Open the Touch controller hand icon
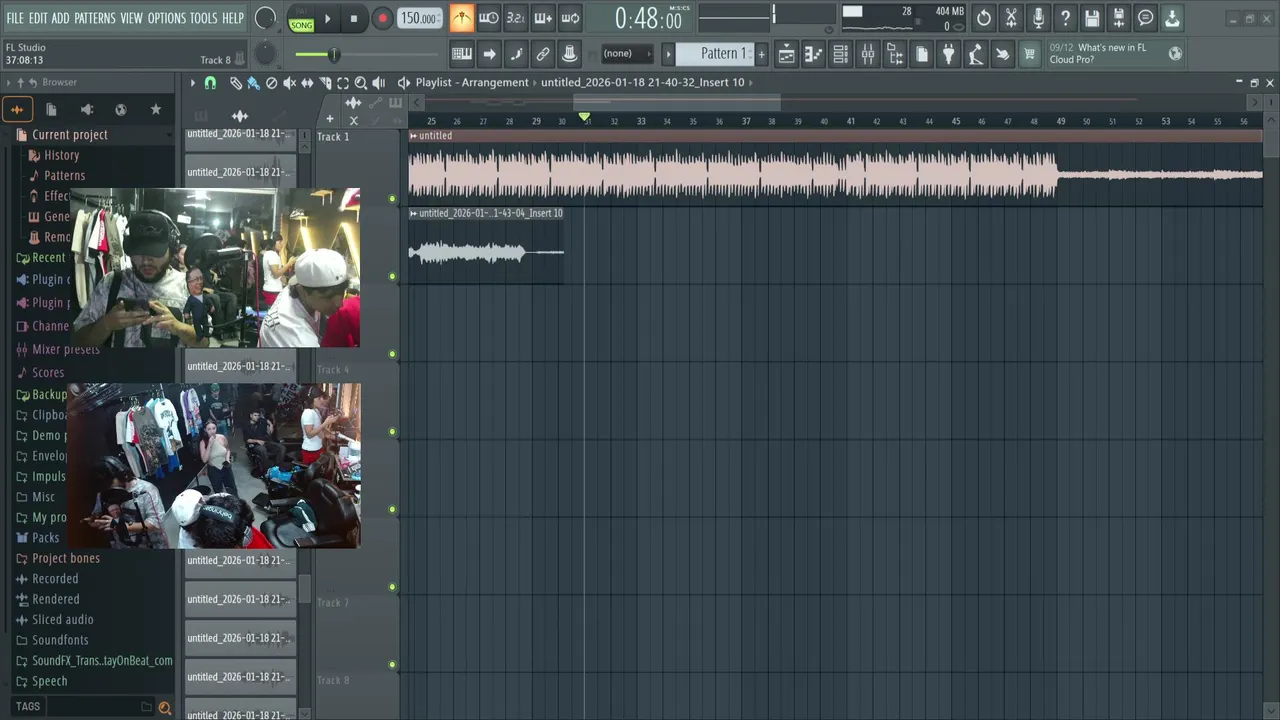This screenshot has width=1280, height=720. click(x=1002, y=54)
